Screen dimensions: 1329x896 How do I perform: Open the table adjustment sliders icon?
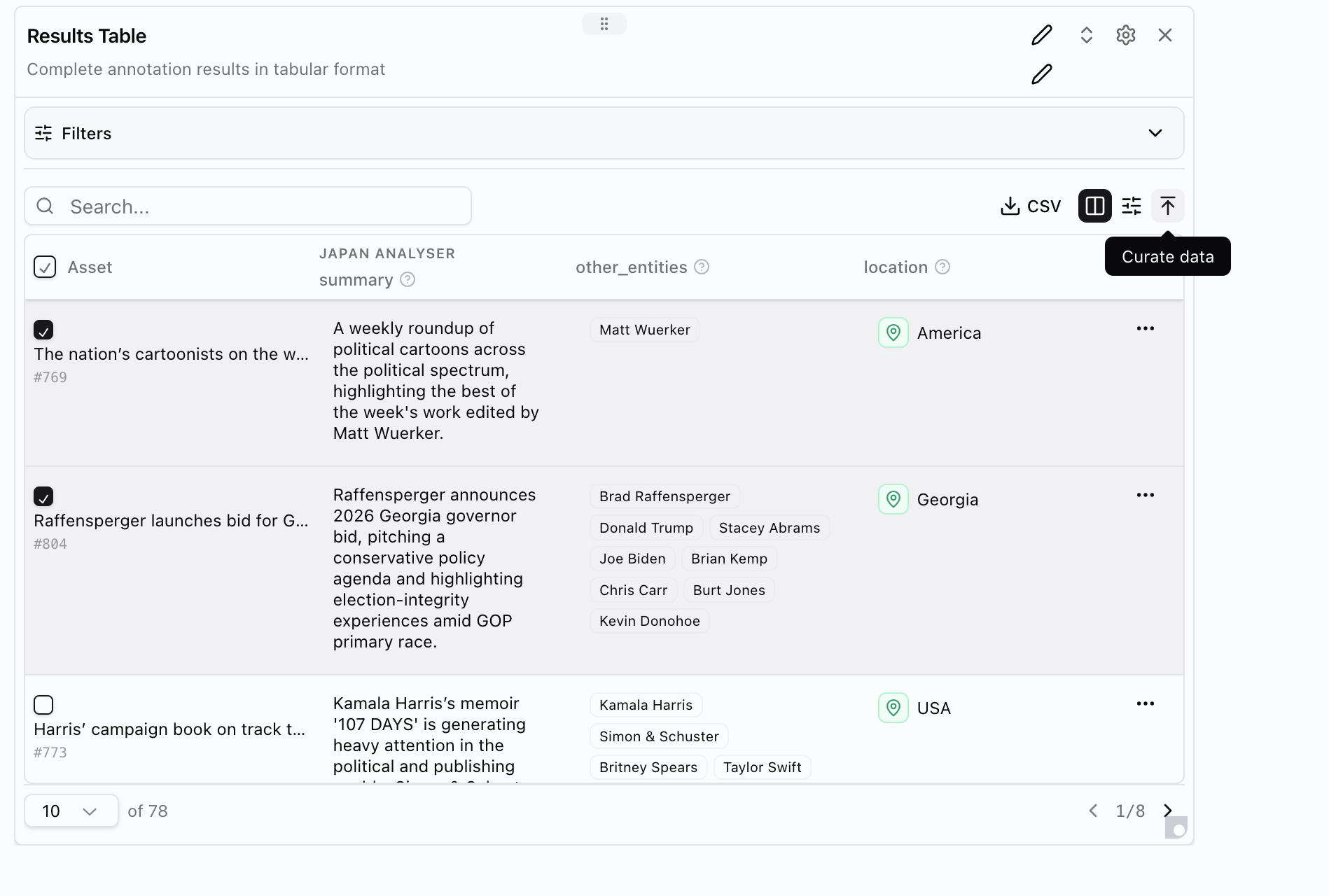[x=1131, y=206]
